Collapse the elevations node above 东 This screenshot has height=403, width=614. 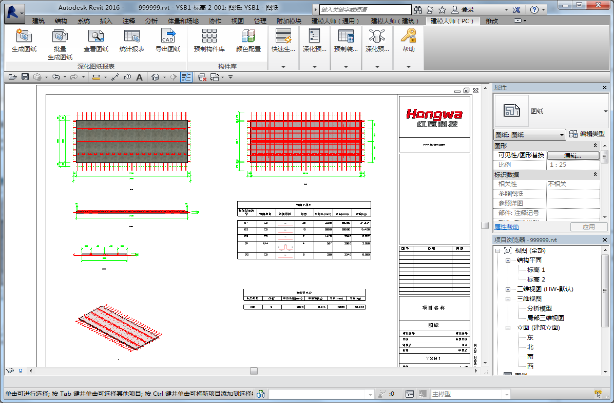[x=508, y=328]
